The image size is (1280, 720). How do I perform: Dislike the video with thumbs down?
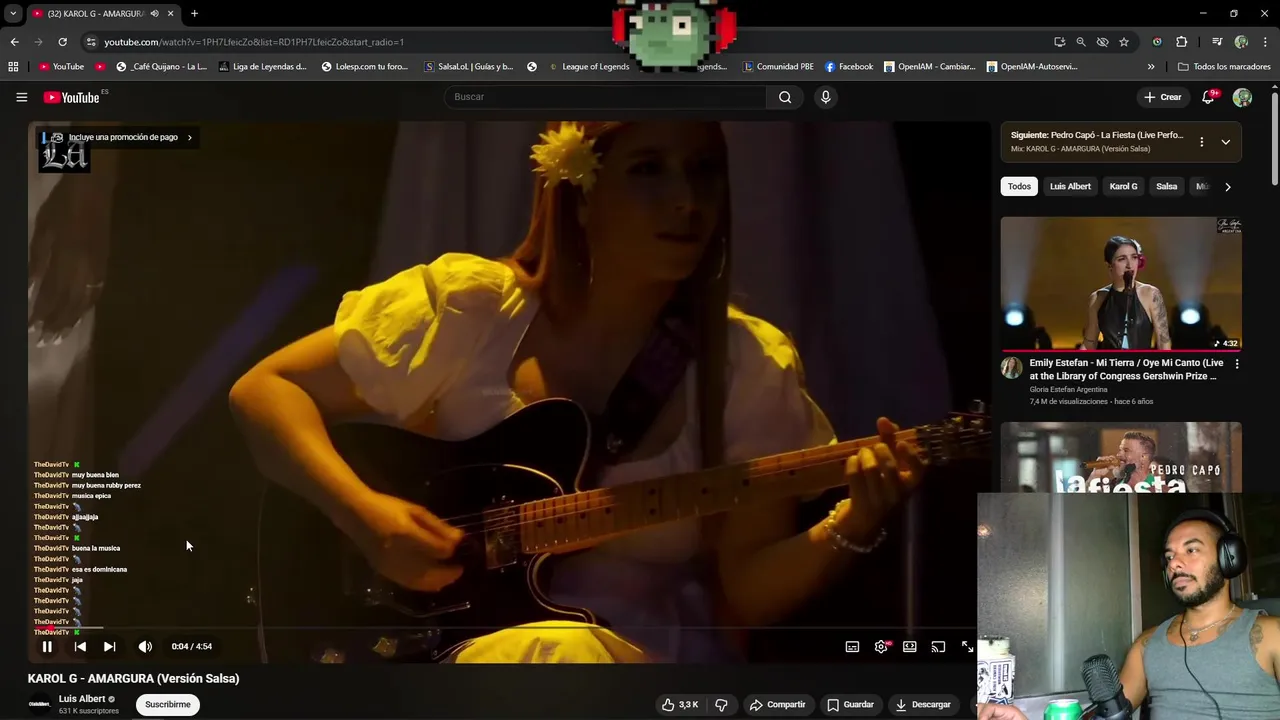[x=721, y=704]
